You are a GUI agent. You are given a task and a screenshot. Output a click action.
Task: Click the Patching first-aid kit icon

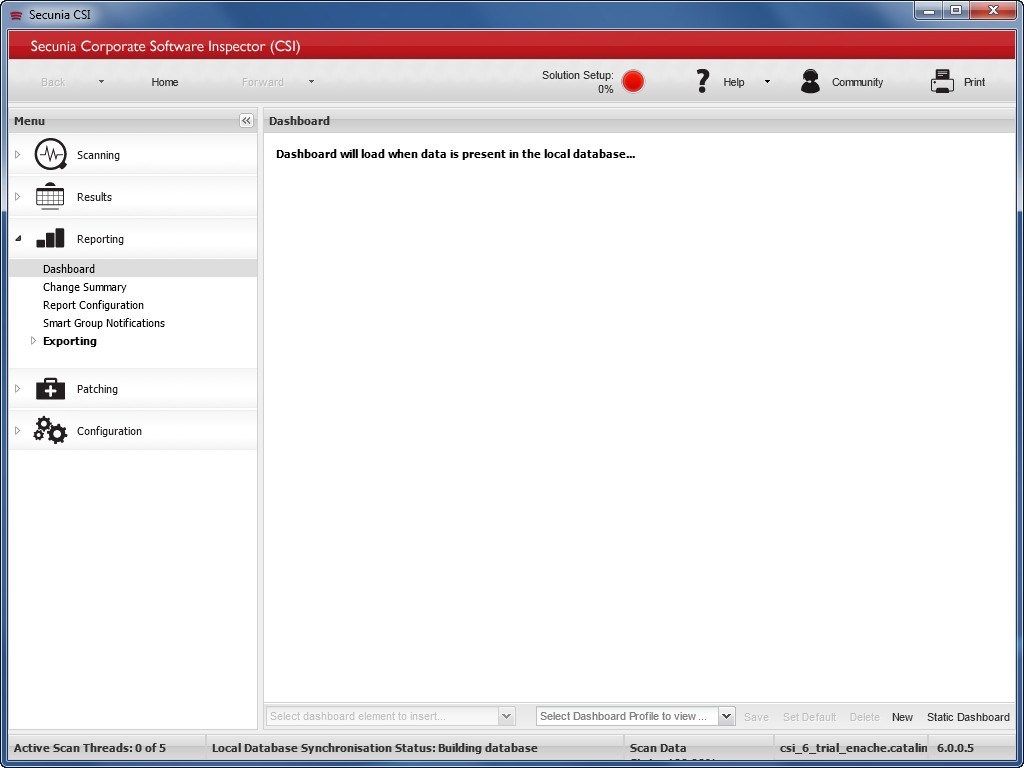tap(50, 389)
